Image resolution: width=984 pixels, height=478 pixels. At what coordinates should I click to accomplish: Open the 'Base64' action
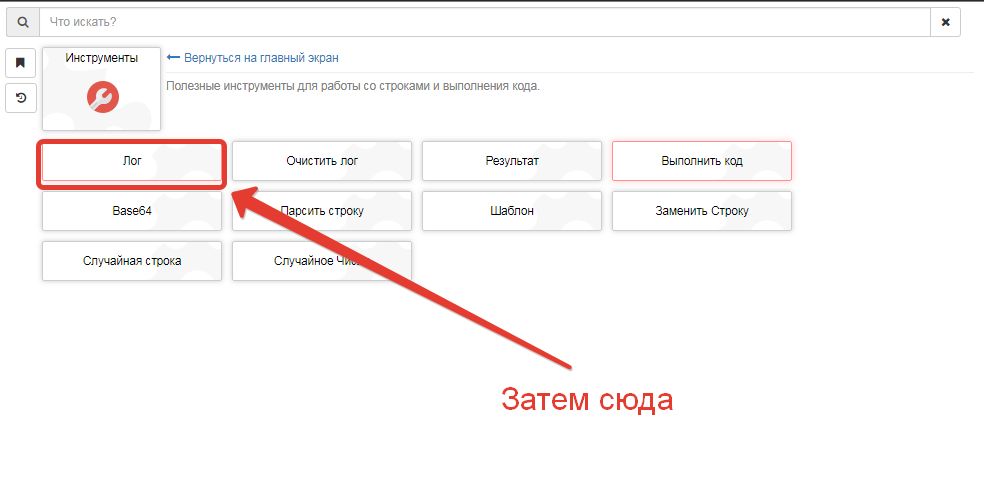(x=132, y=211)
